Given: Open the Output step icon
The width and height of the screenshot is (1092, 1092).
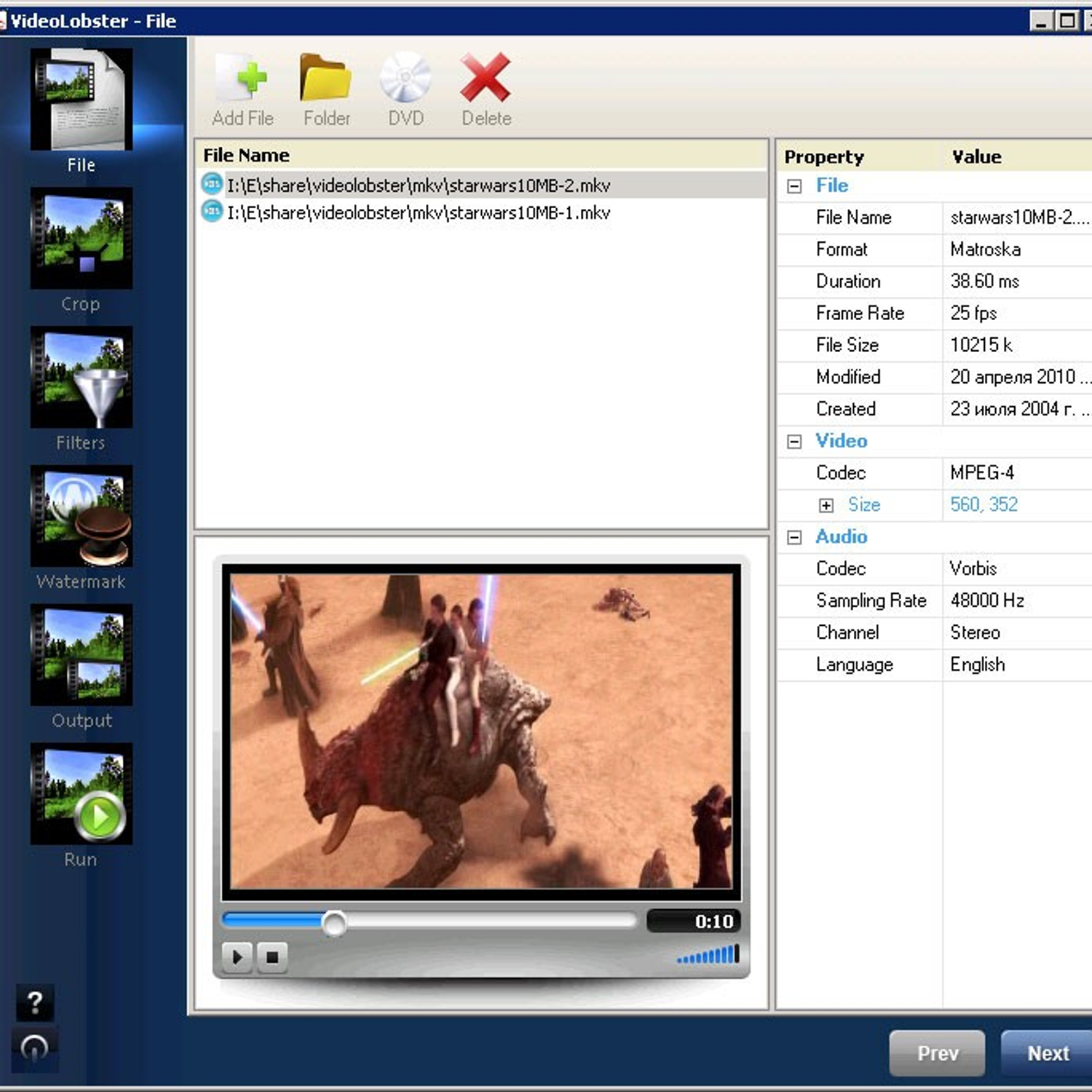Looking at the screenshot, I should (x=81, y=655).
